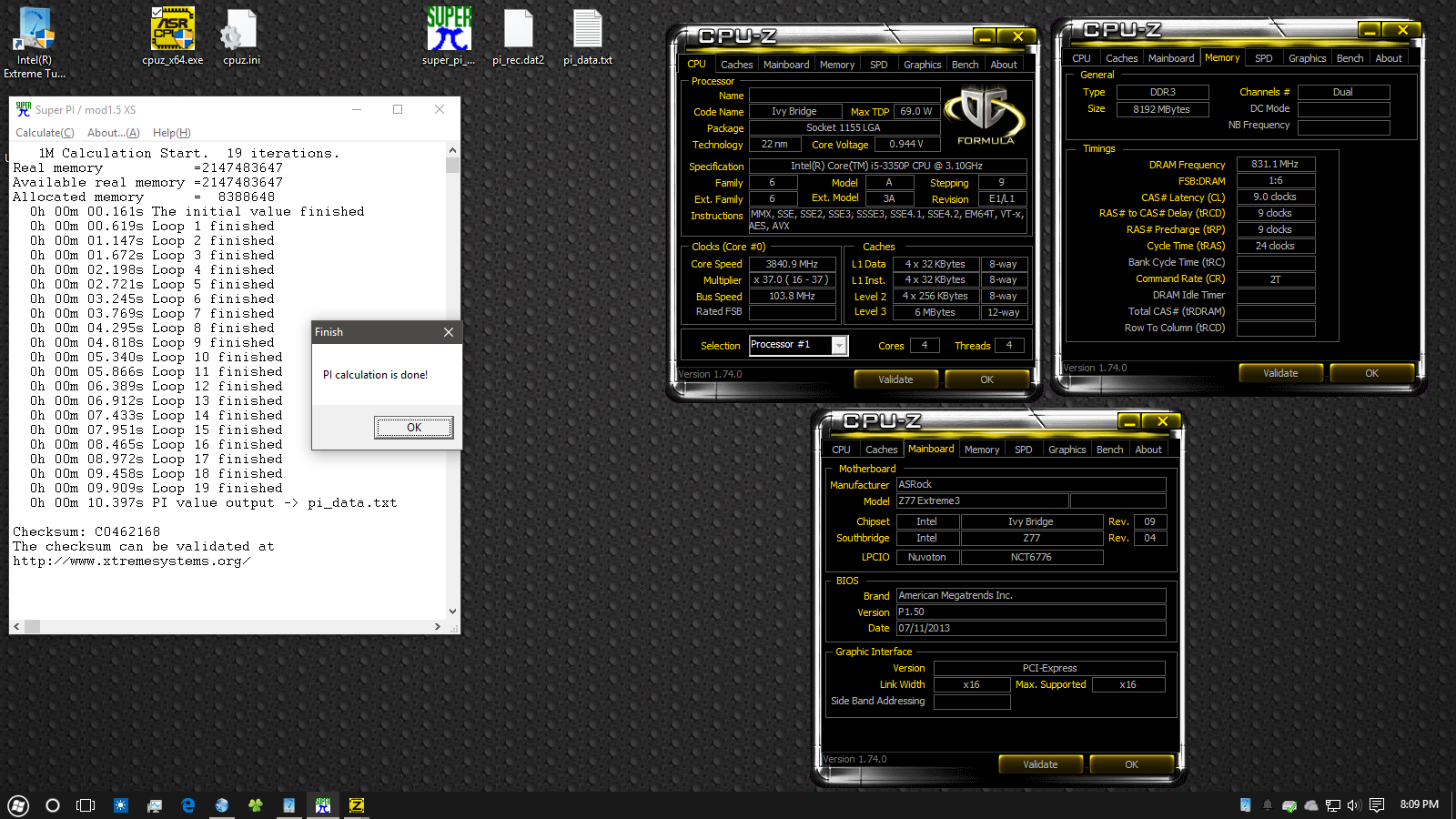Click Validate in the Mainboard tab window
The width and height of the screenshot is (1456, 819).
tap(1040, 764)
